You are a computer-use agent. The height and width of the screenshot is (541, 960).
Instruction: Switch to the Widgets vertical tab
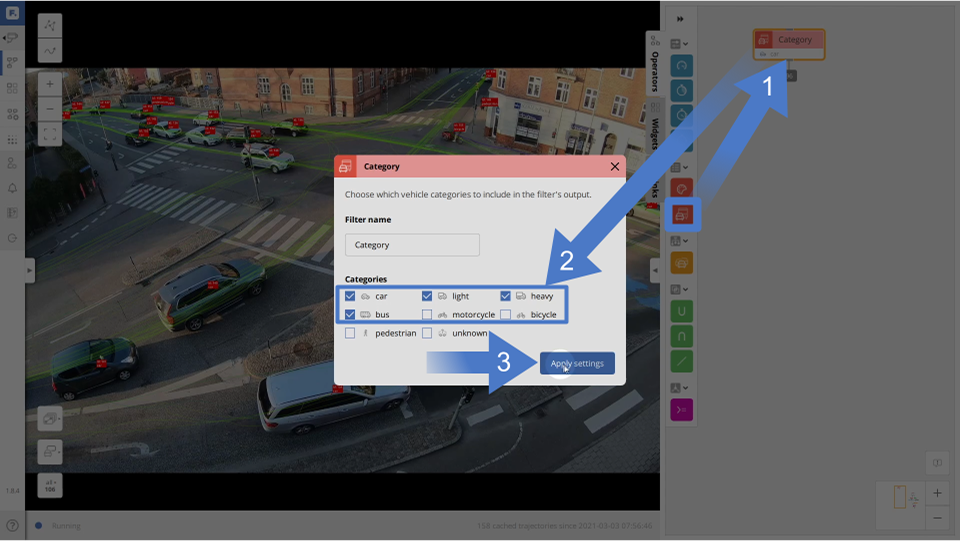pos(655,130)
